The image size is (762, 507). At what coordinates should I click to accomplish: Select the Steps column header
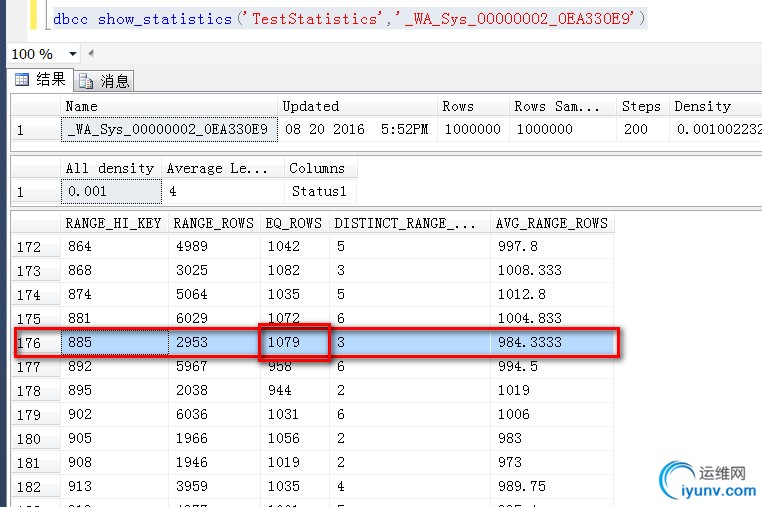click(x=642, y=106)
